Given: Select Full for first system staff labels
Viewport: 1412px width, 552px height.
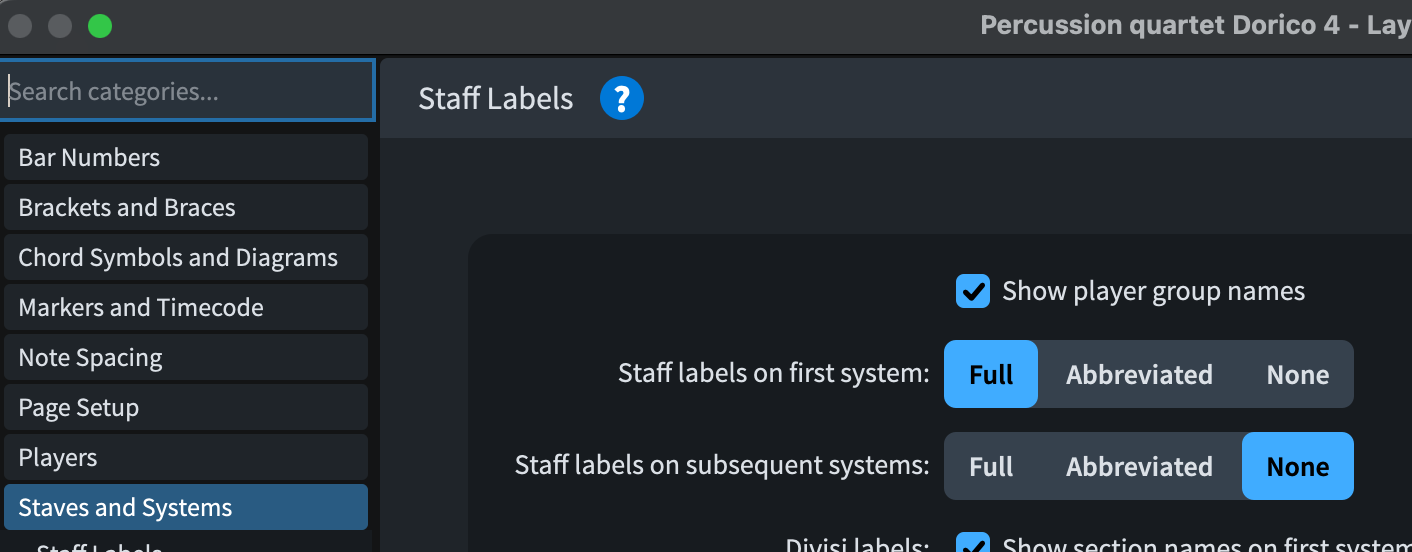Looking at the screenshot, I should pos(991,375).
